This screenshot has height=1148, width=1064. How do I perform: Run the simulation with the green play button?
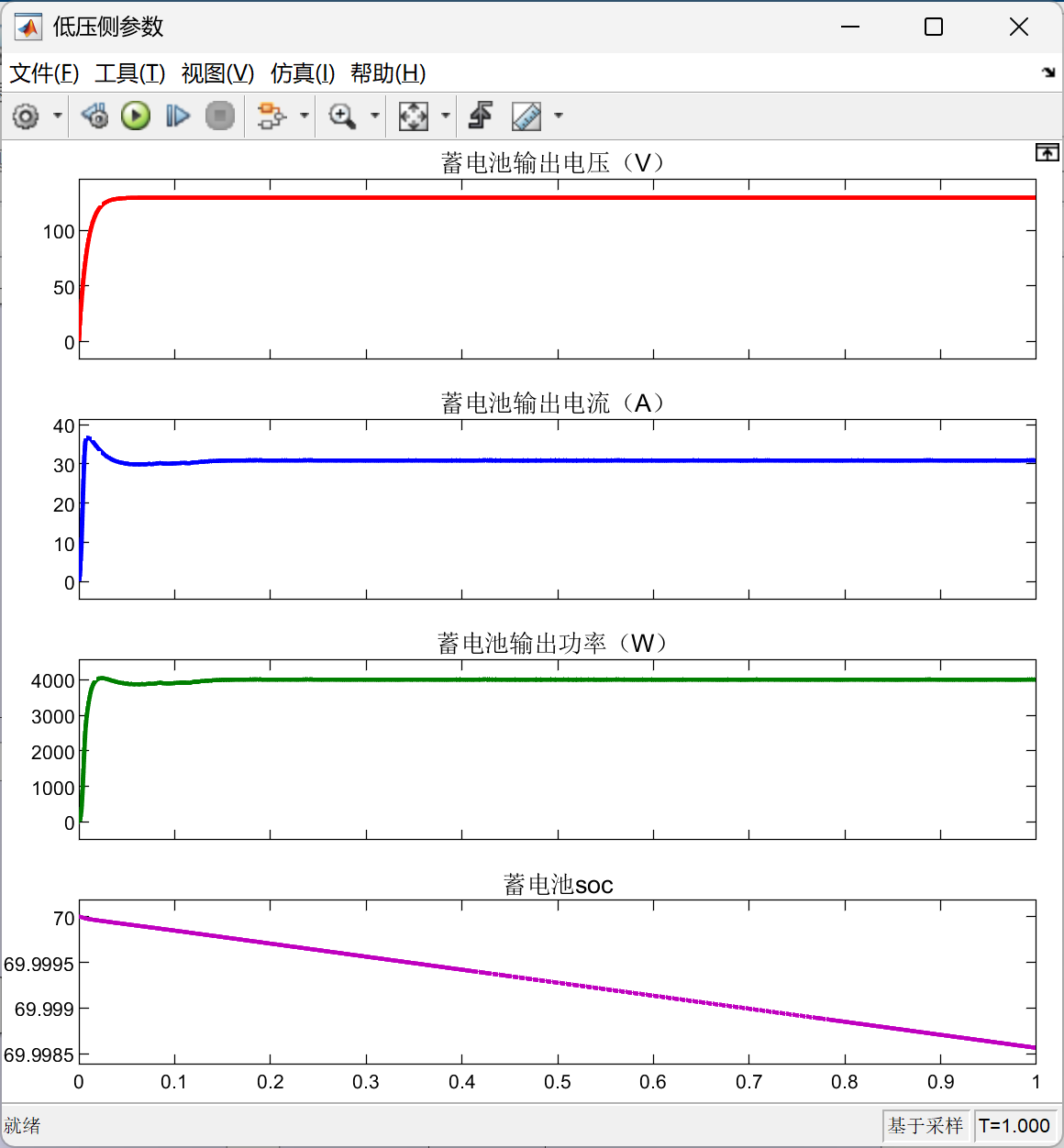pyautogui.click(x=136, y=116)
